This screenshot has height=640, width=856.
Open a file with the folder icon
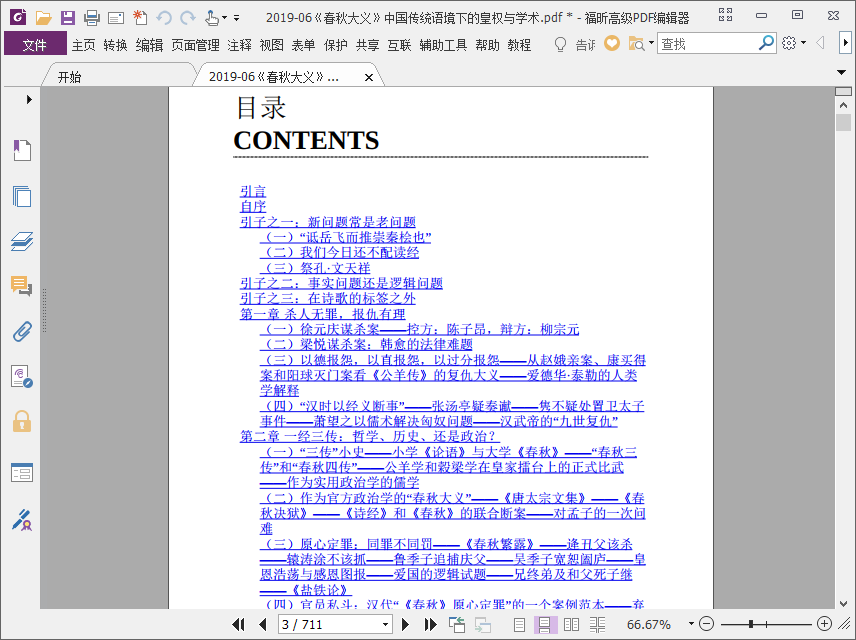(43, 17)
